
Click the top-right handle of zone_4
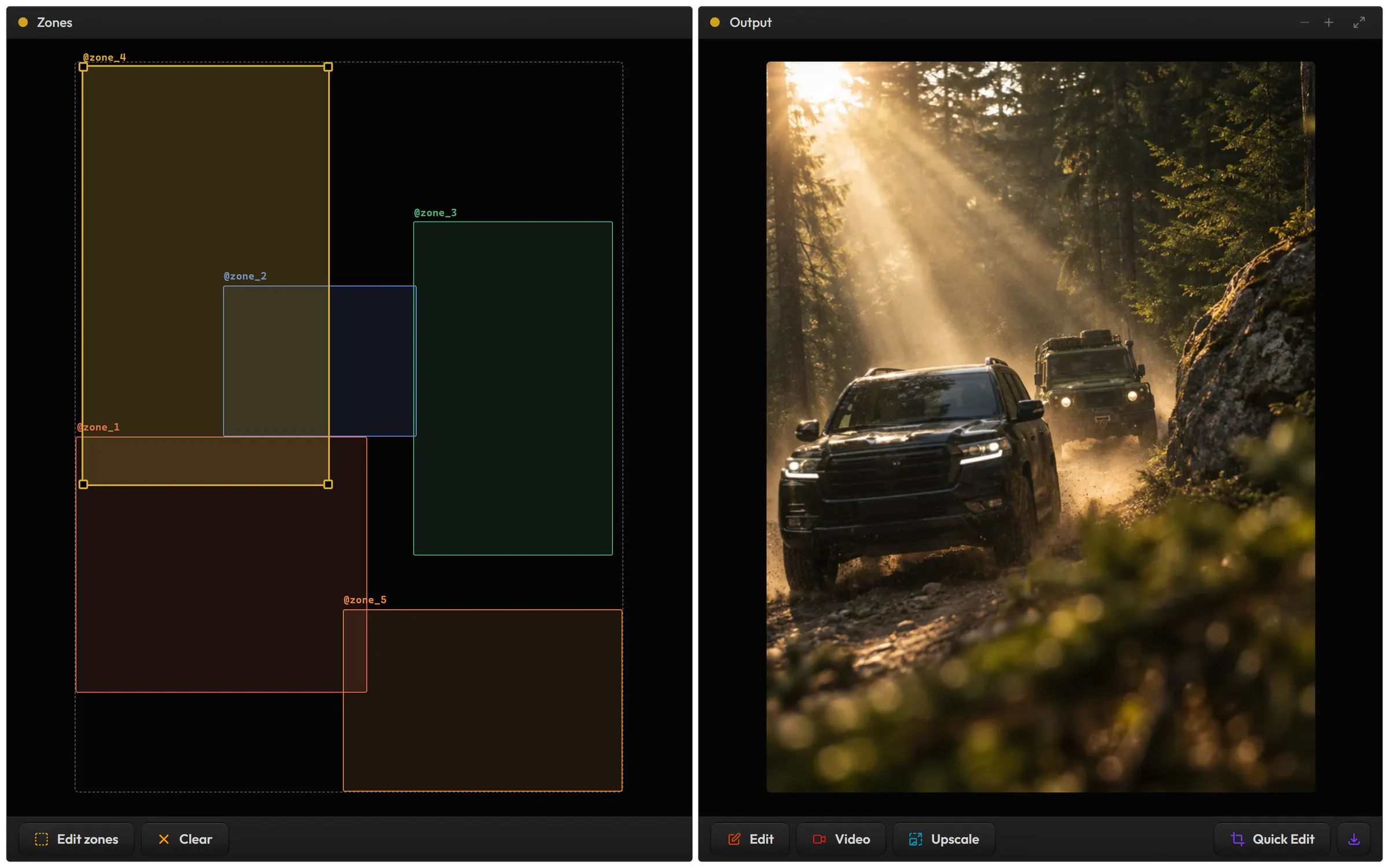(328, 67)
